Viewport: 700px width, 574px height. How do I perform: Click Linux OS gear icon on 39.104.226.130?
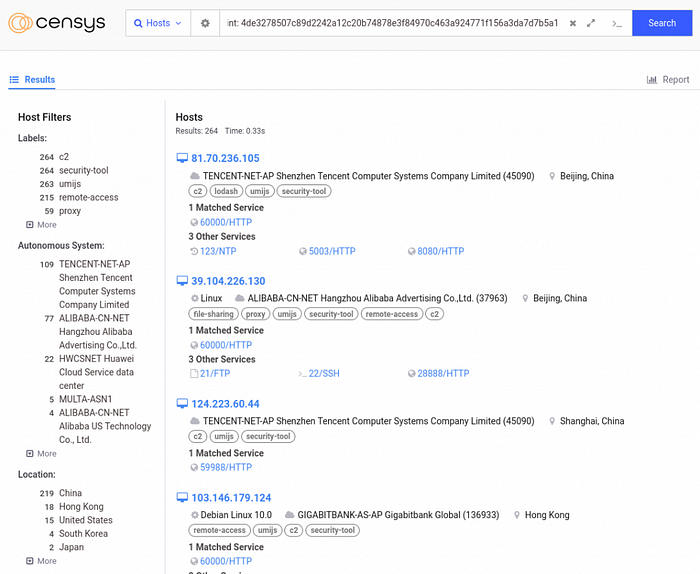pos(195,298)
